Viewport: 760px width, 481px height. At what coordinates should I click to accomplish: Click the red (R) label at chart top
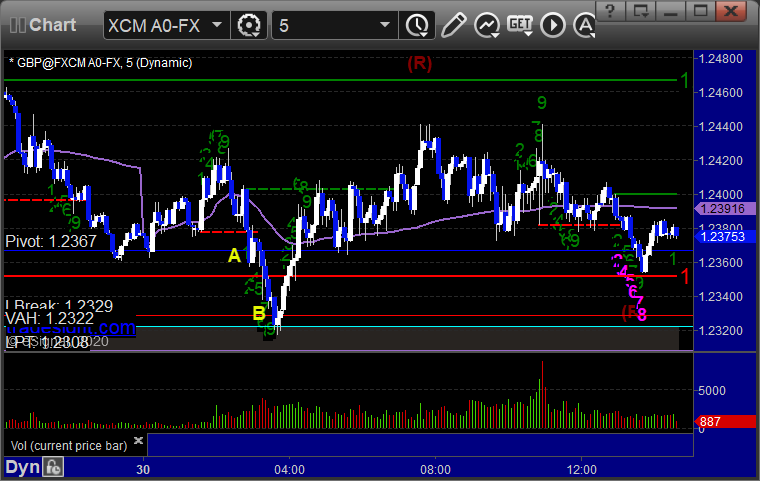coord(419,63)
